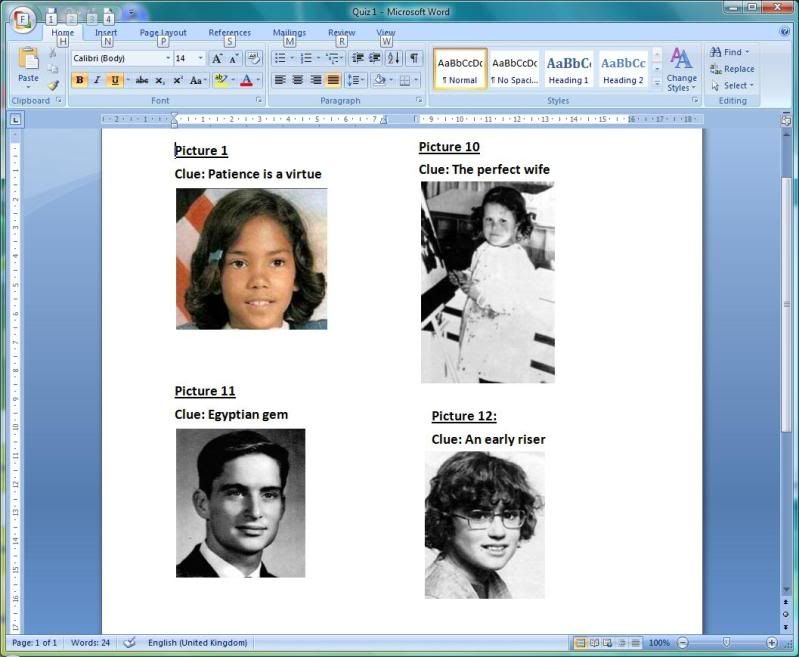This screenshot has width=799, height=657.
Task: Click the zoom slider in status bar
Action: click(x=727, y=643)
